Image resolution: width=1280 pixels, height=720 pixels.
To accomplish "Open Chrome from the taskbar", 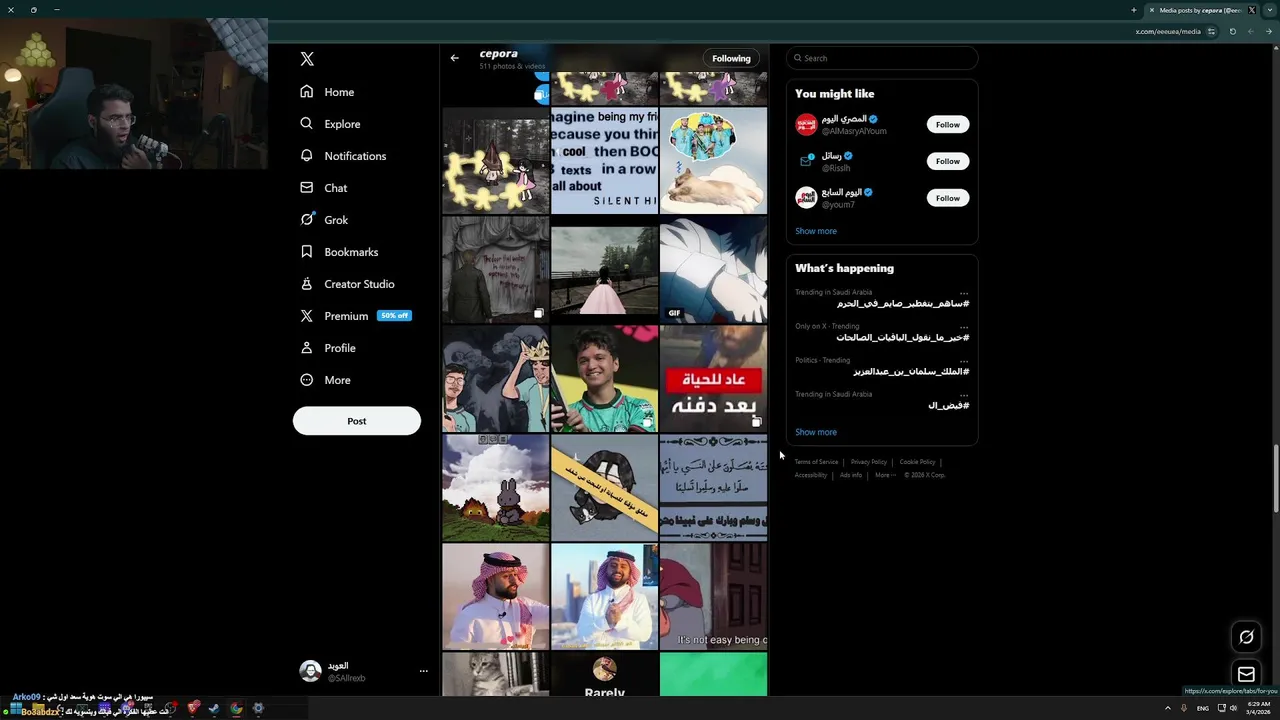I will (x=236, y=708).
